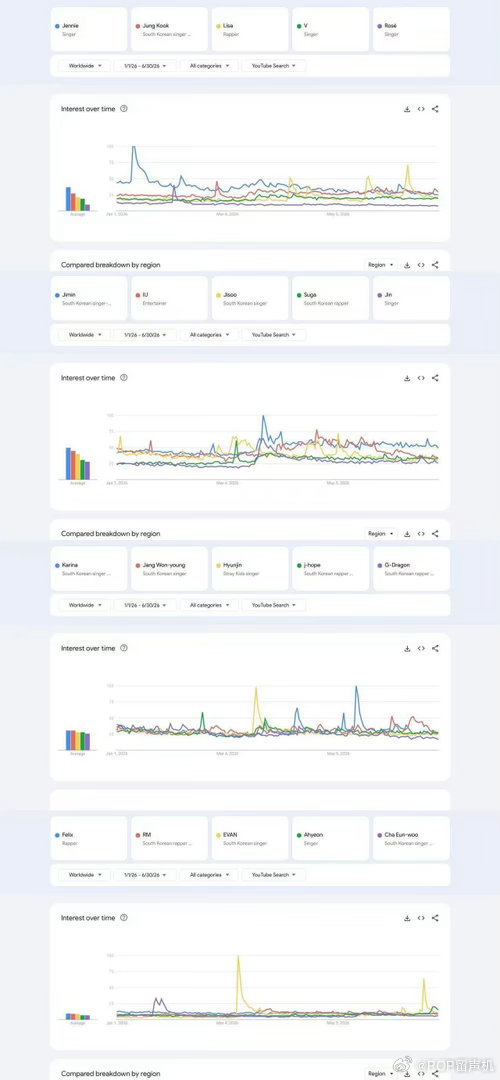Open the Region dropdown above the Jimin row
The image size is (500, 1080).
381,264
